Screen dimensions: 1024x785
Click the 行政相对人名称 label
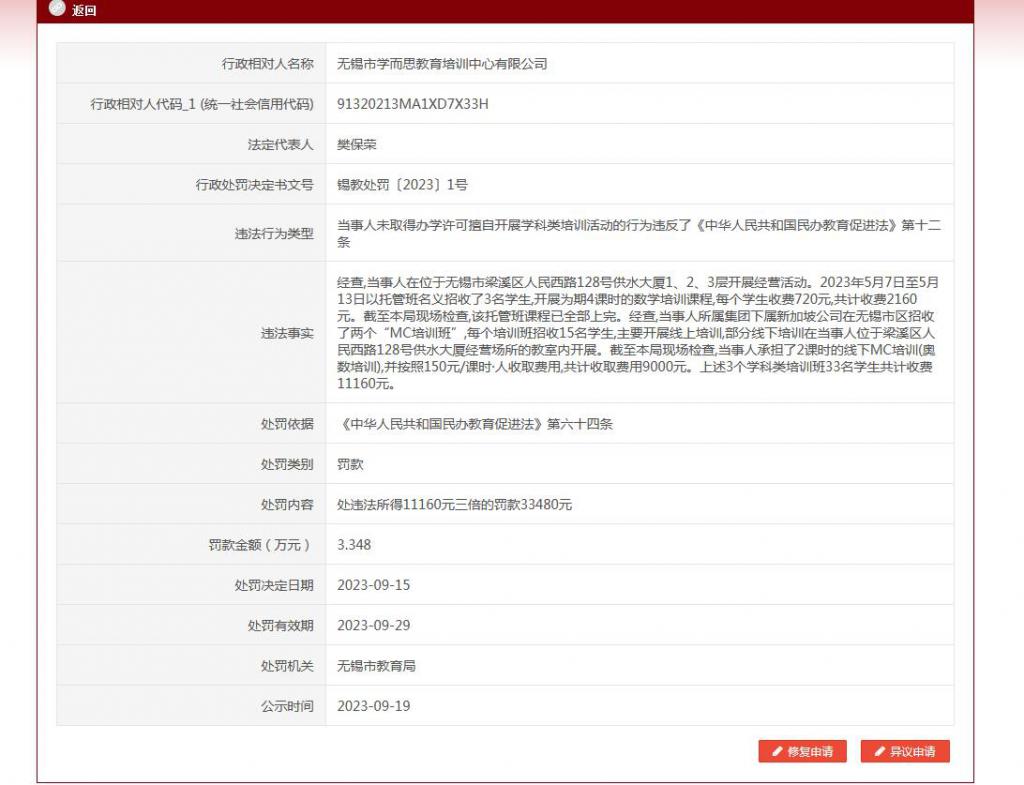268,63
